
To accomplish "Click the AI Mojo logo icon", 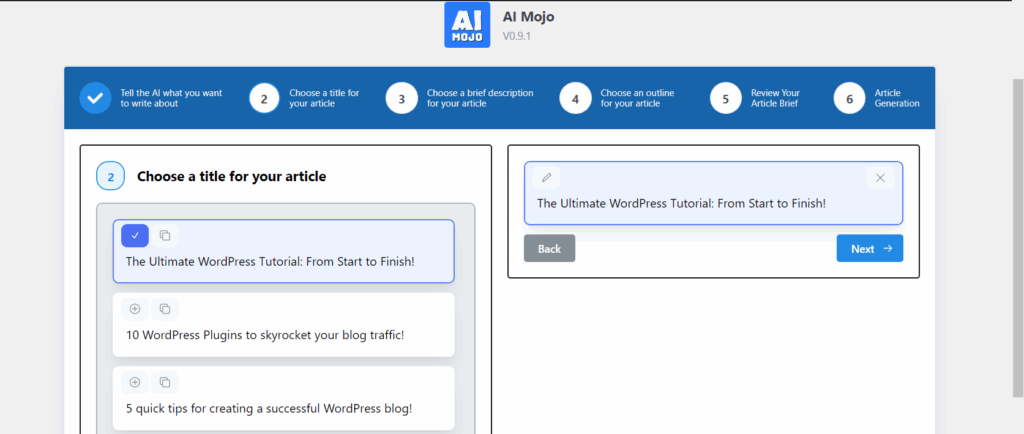I will (x=467, y=25).
